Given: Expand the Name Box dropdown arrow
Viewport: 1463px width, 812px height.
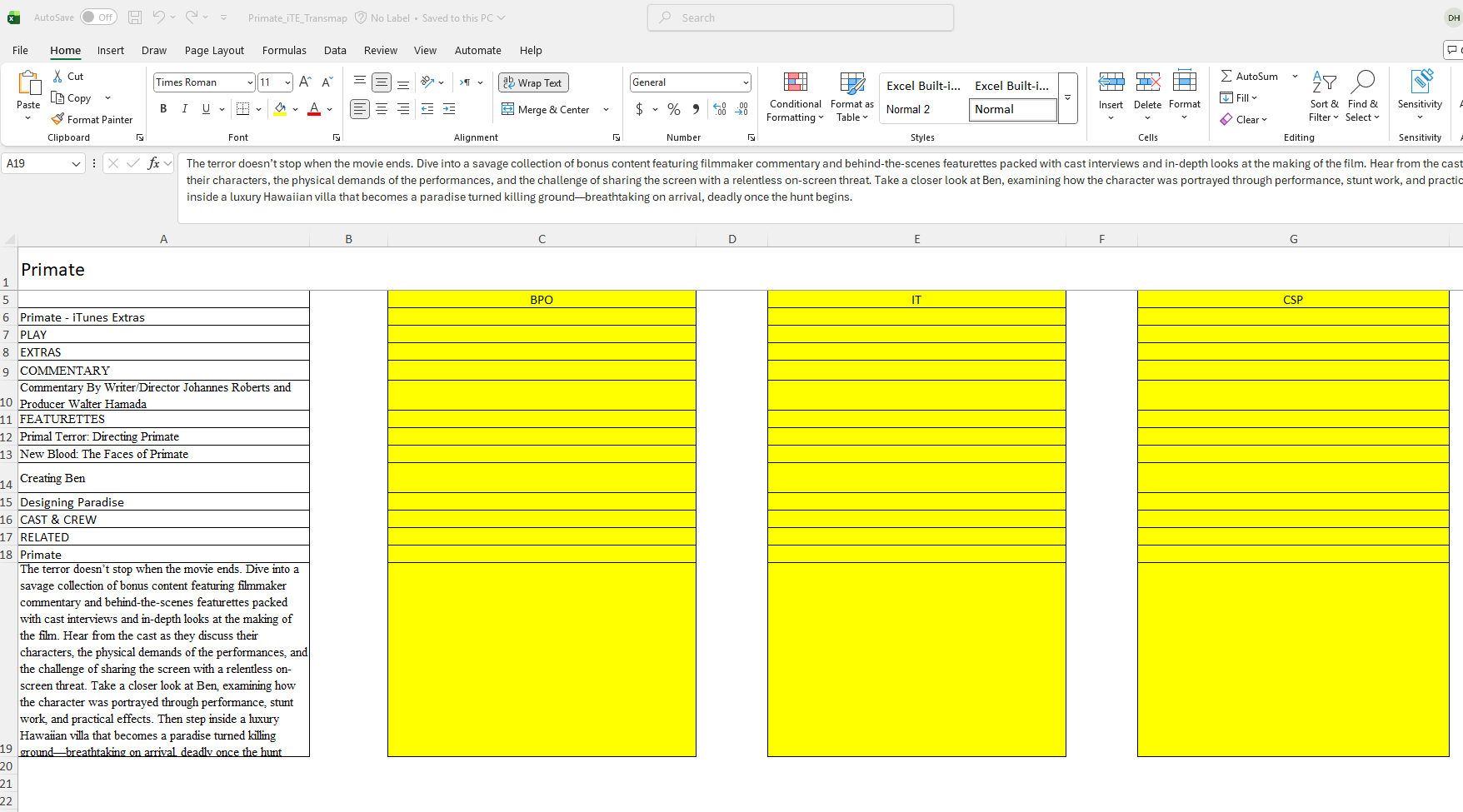Looking at the screenshot, I should coord(76,163).
